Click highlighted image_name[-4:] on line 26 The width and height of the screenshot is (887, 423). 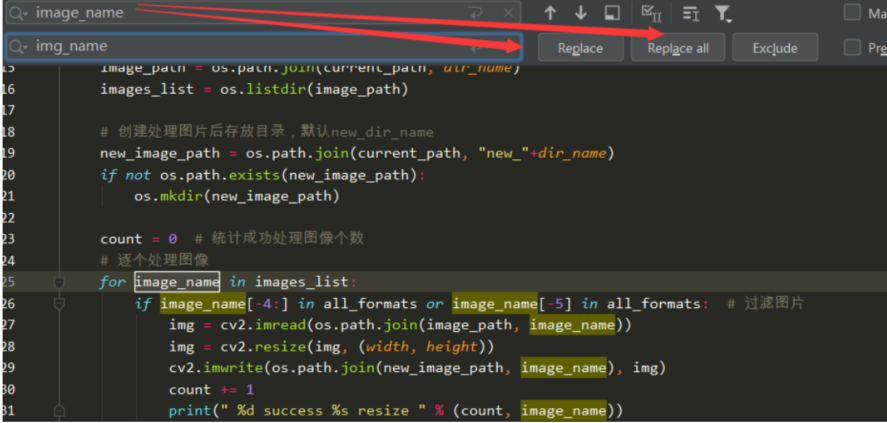(x=203, y=304)
